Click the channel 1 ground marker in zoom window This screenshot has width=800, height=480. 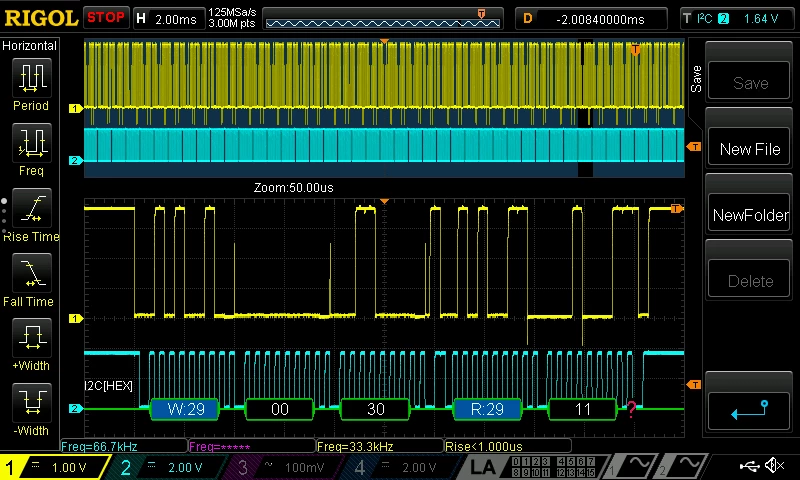point(76,318)
